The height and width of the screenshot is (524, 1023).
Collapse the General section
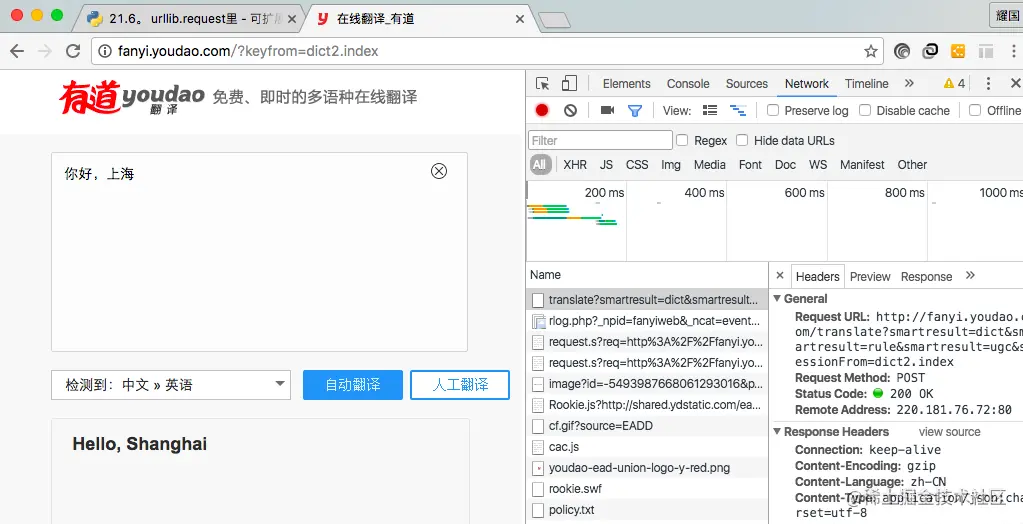tap(777, 298)
